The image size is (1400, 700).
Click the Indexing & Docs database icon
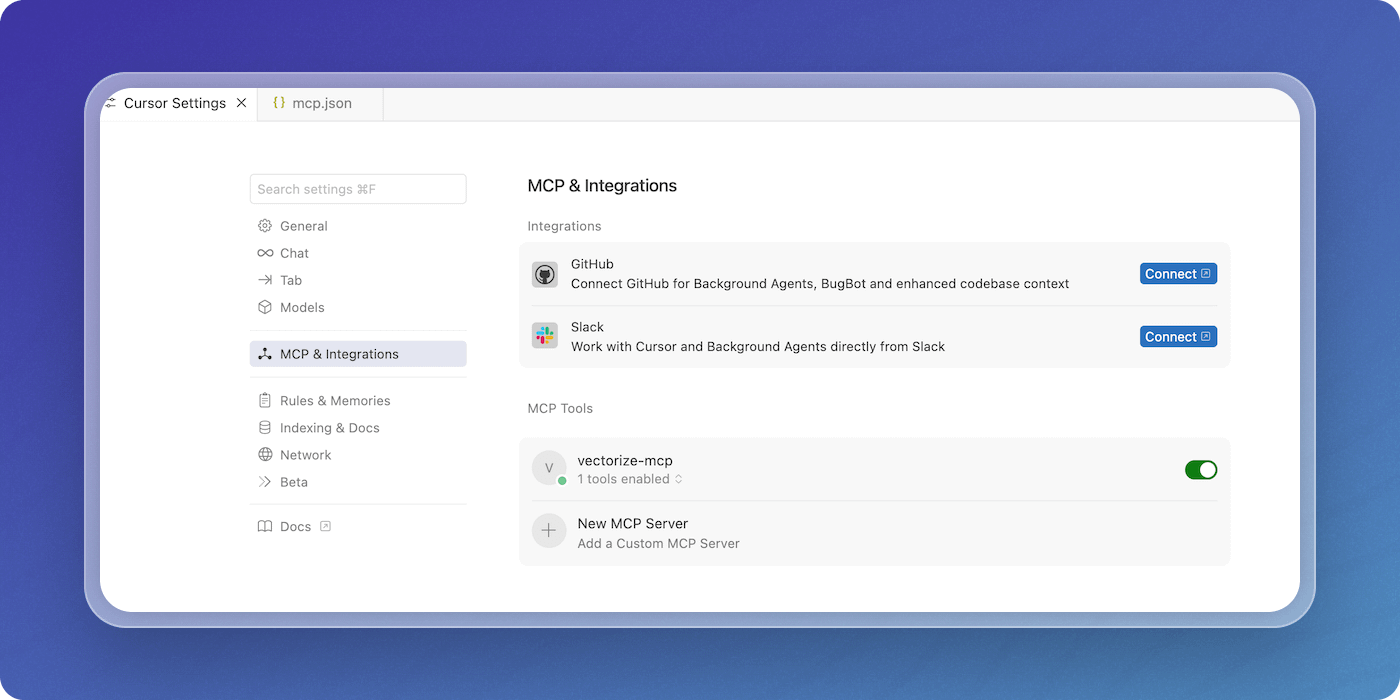pyautogui.click(x=265, y=427)
